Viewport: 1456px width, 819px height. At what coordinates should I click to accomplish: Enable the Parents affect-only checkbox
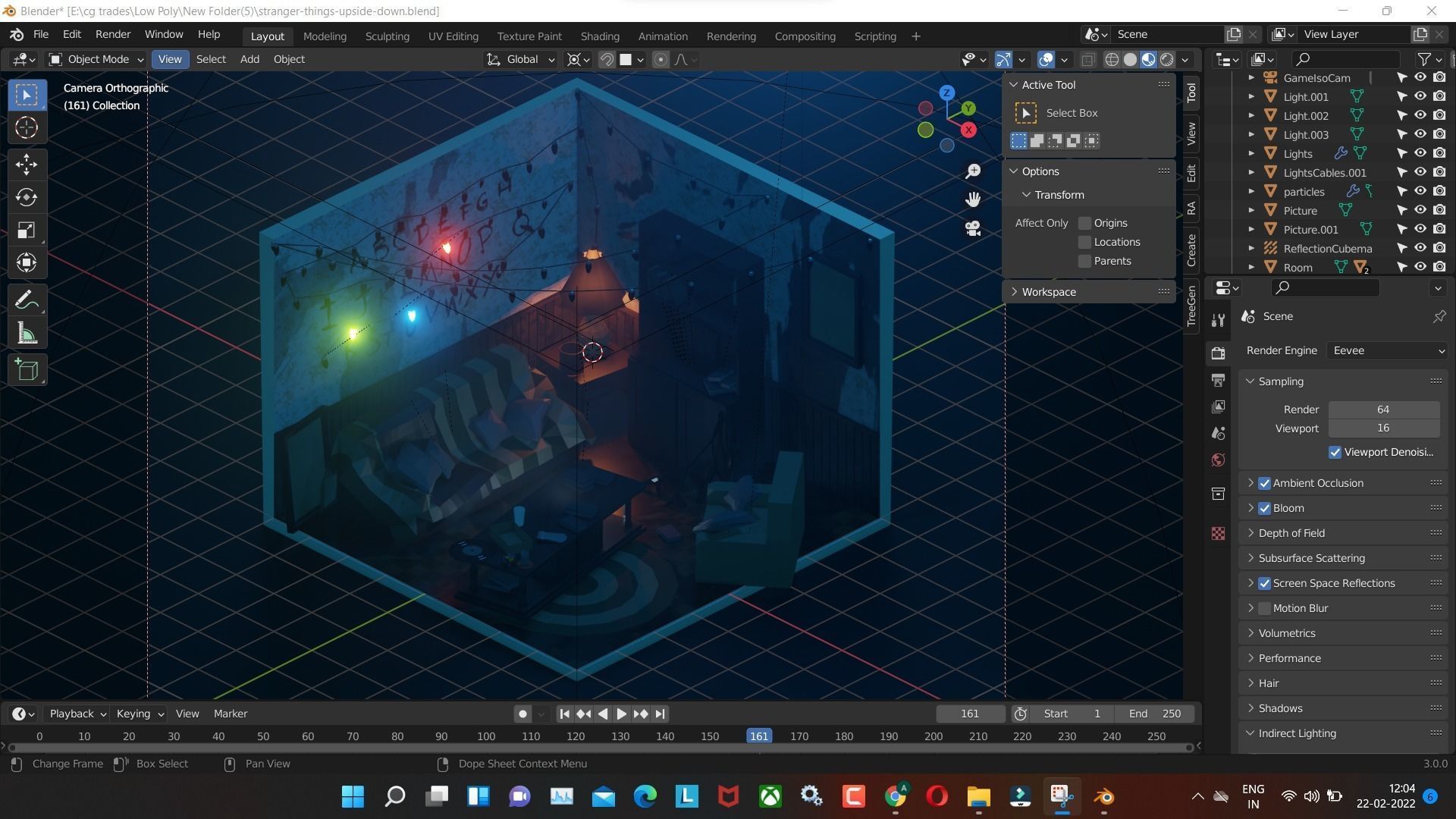tap(1084, 261)
